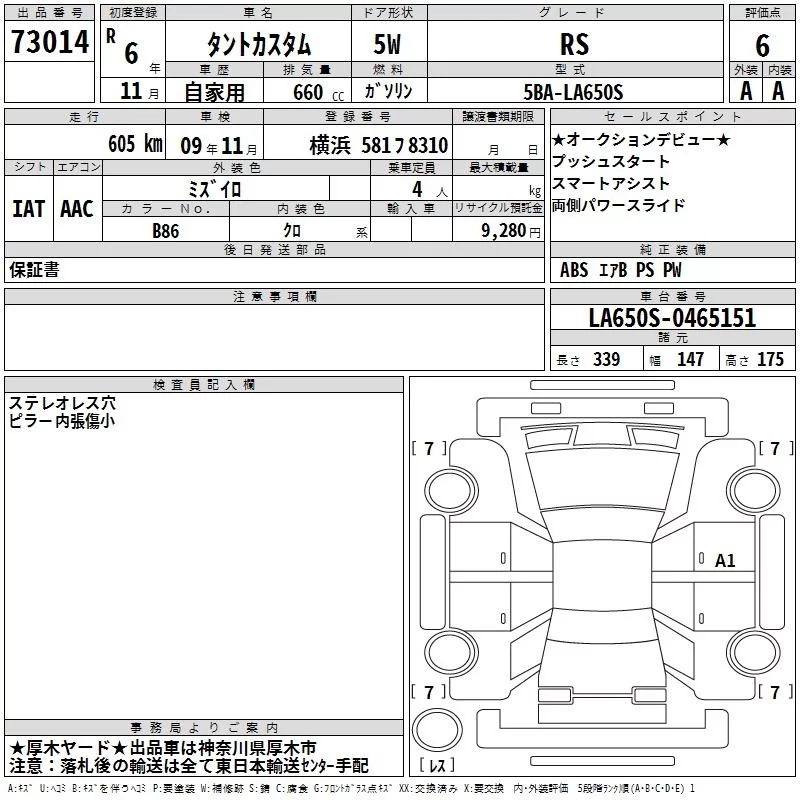Click the chassis number LA650S-0465151

tap(672, 319)
